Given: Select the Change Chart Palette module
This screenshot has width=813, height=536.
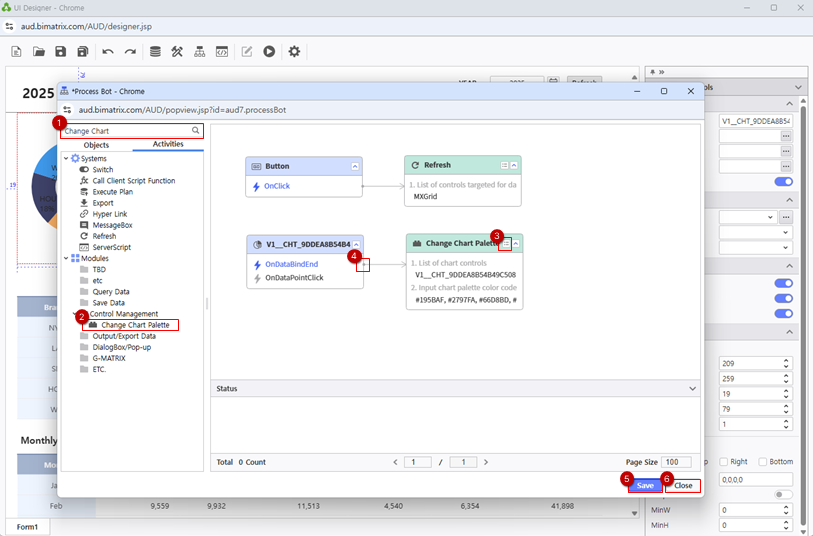Looking at the screenshot, I should point(134,325).
